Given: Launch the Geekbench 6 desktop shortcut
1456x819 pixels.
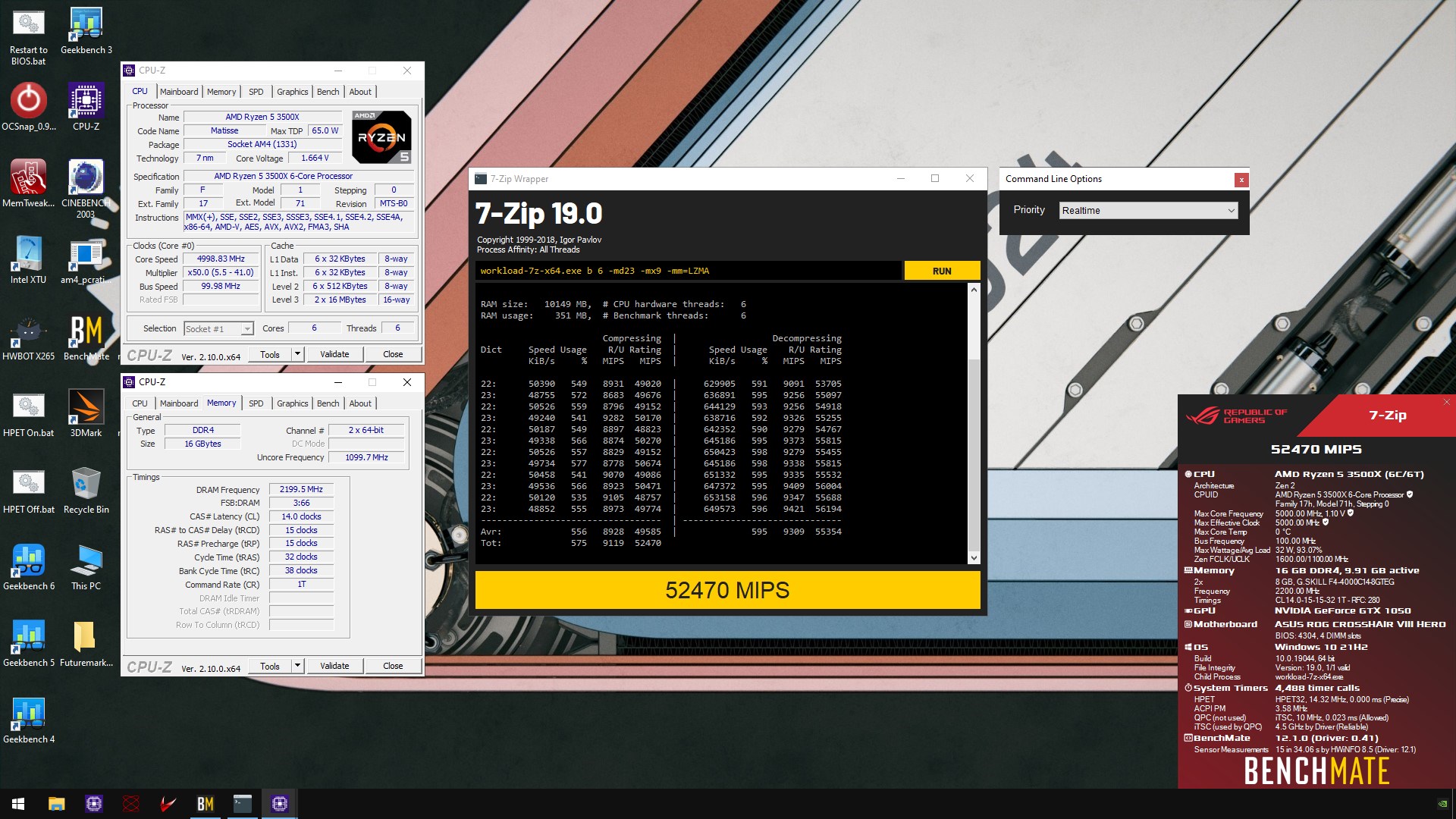Looking at the screenshot, I should pyautogui.click(x=29, y=566).
